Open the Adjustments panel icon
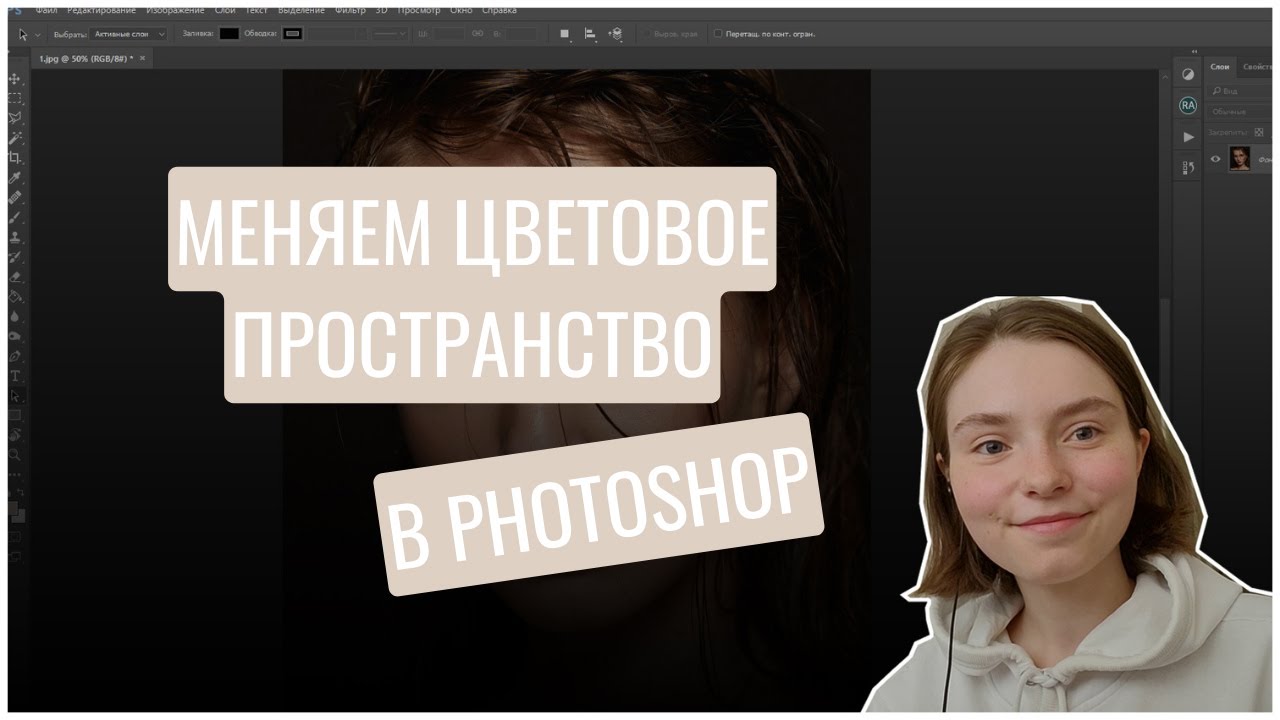 pyautogui.click(x=1188, y=74)
